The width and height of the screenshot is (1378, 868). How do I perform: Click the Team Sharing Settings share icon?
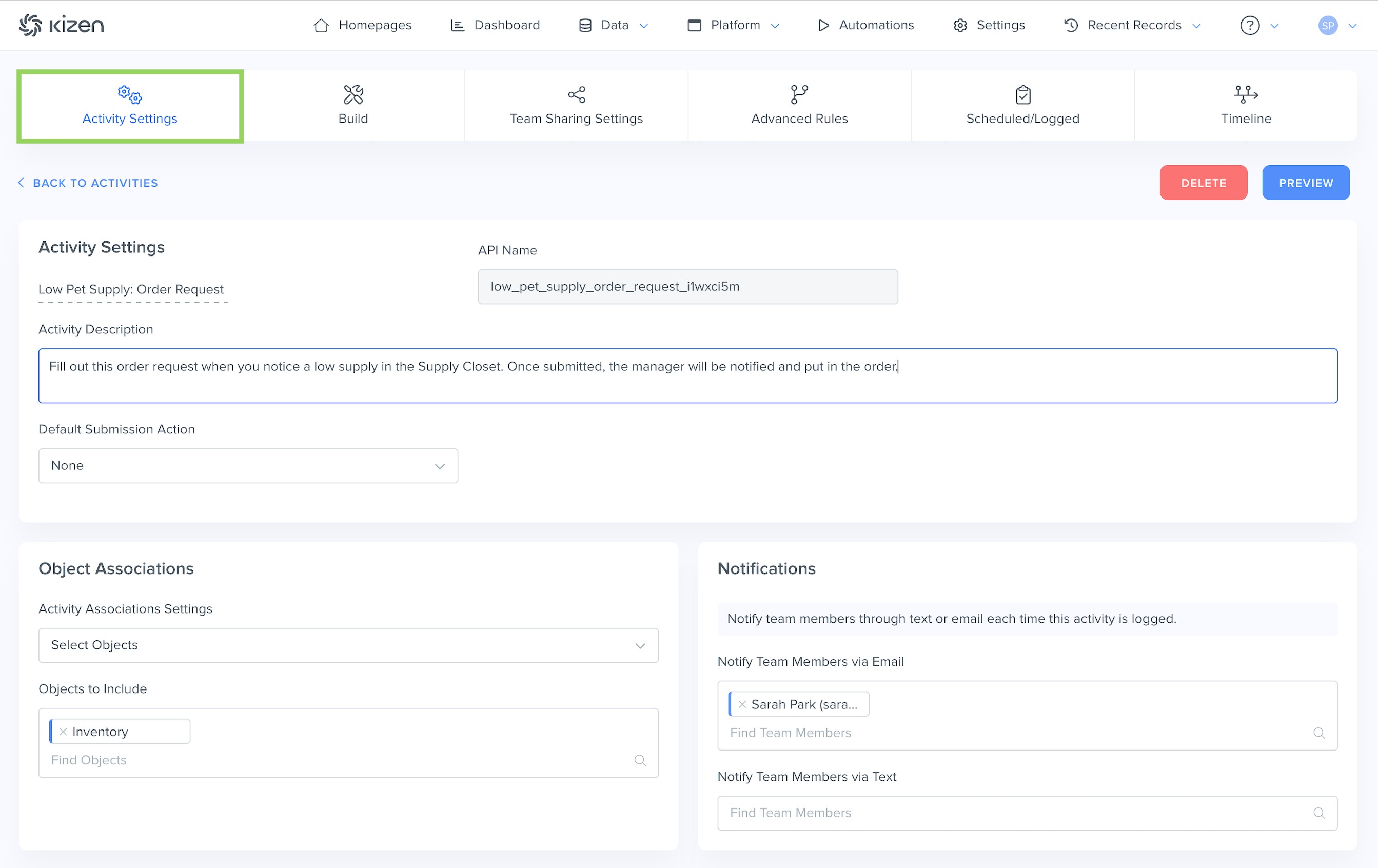pyautogui.click(x=576, y=94)
